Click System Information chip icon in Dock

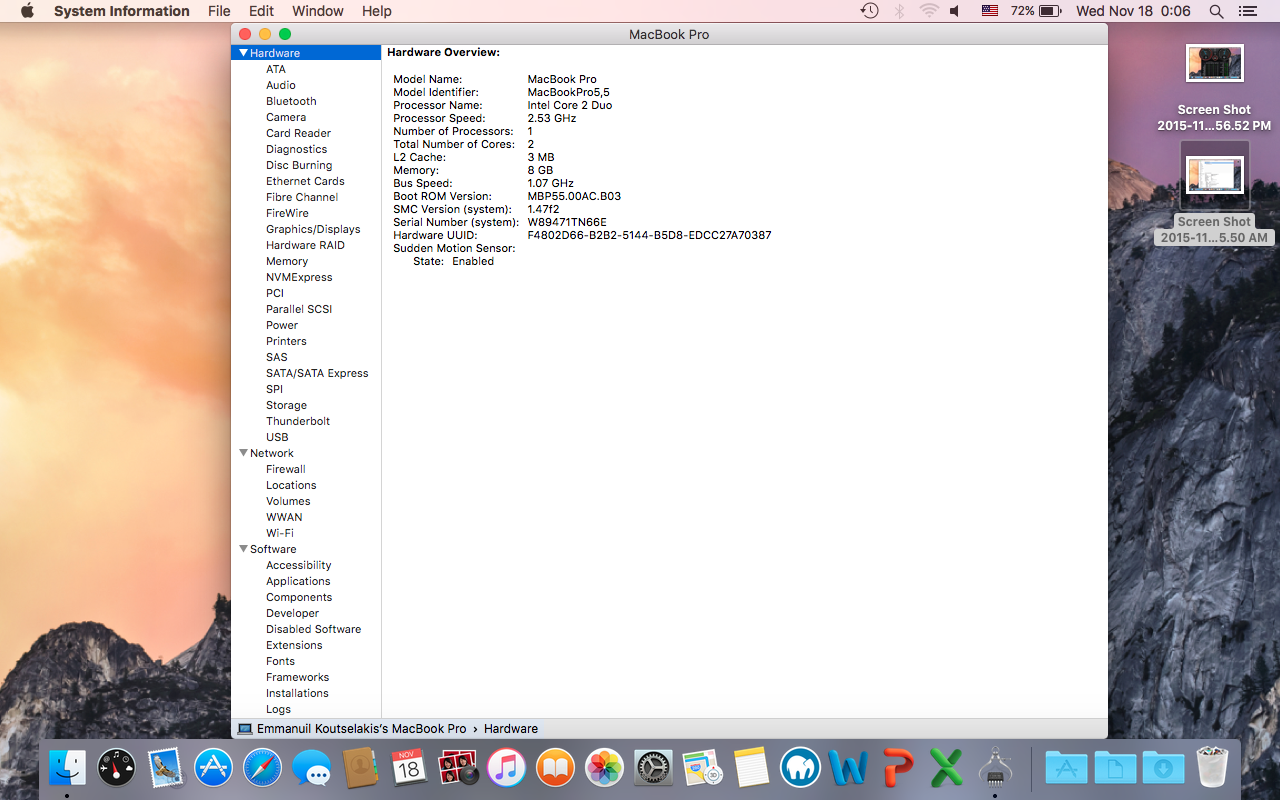click(995, 768)
